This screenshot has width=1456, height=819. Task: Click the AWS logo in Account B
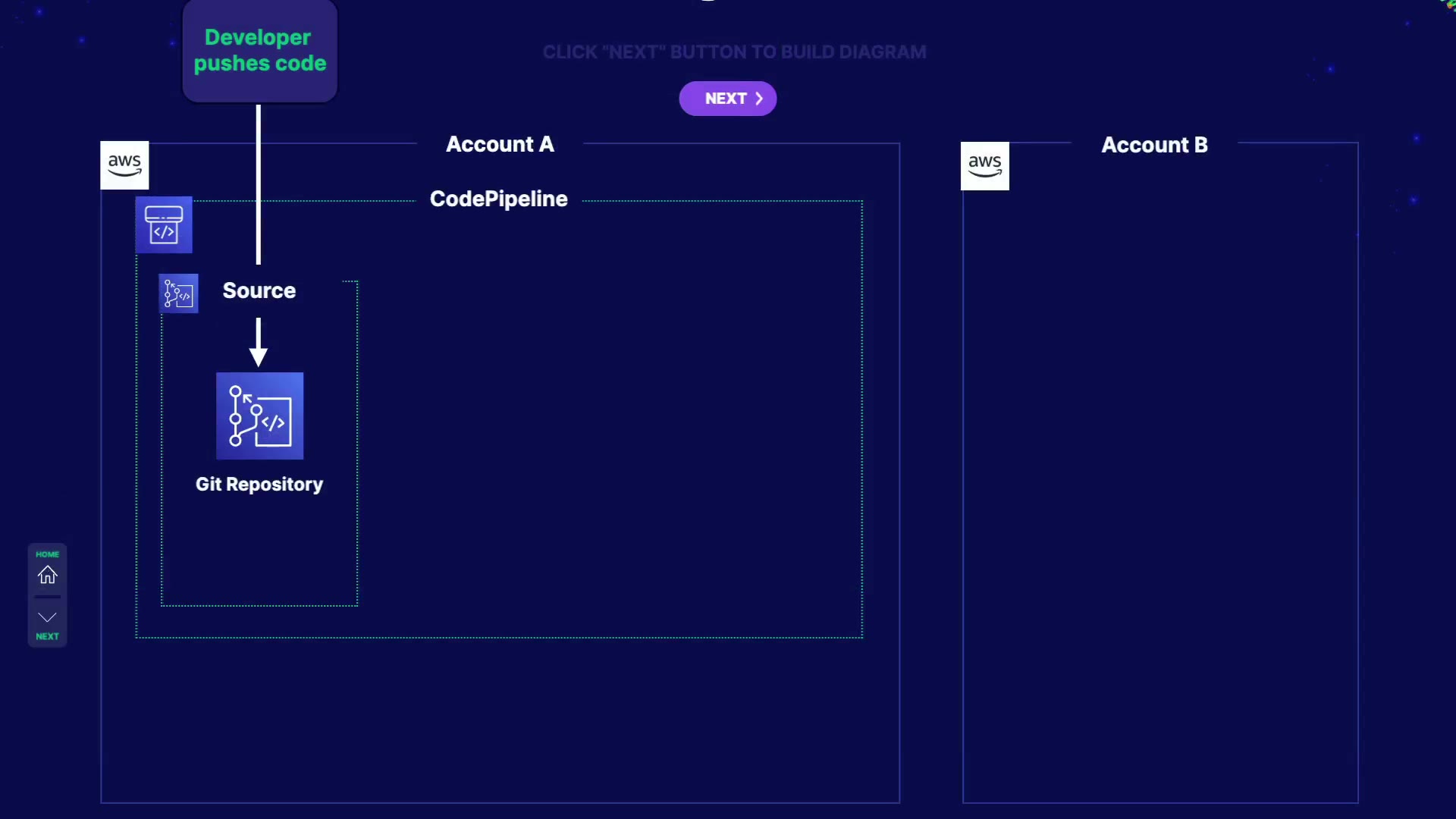tap(984, 166)
